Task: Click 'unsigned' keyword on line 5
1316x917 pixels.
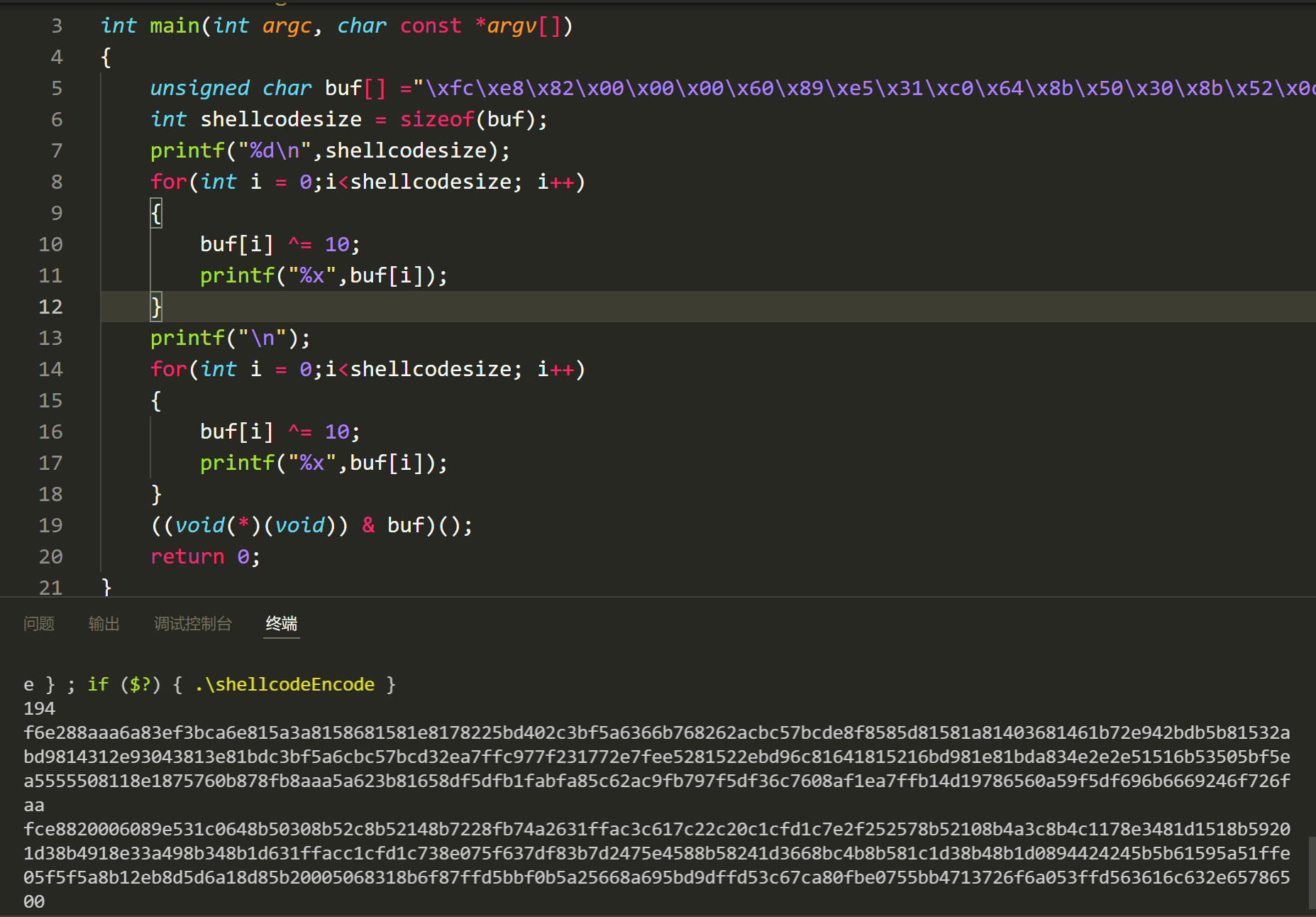Action: point(199,89)
